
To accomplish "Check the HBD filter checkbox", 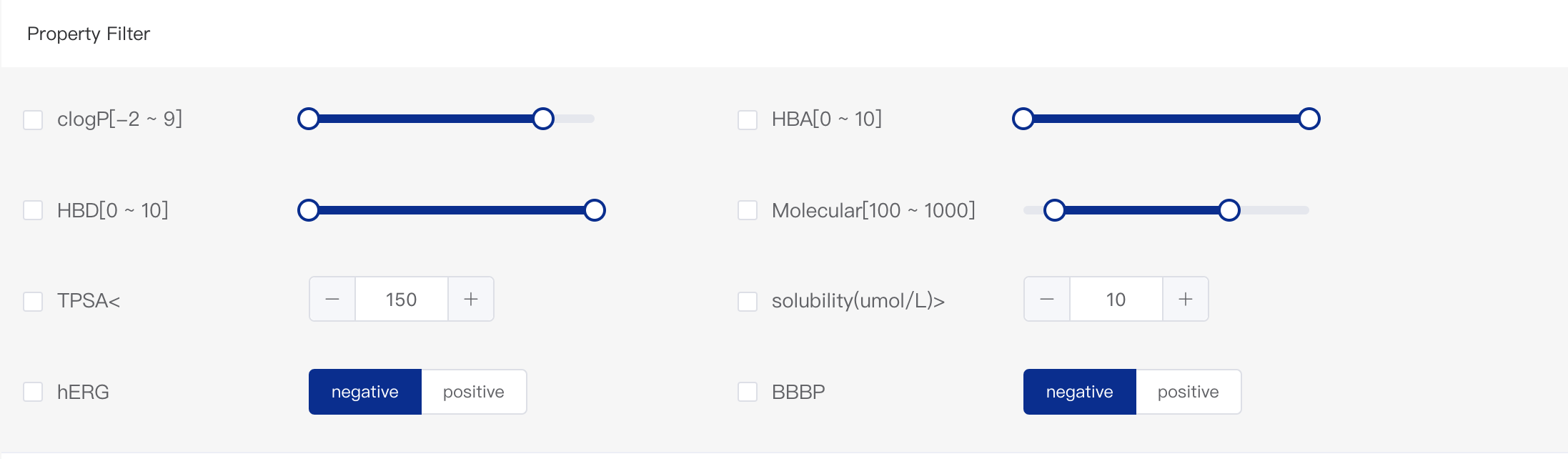I will click(x=33, y=210).
